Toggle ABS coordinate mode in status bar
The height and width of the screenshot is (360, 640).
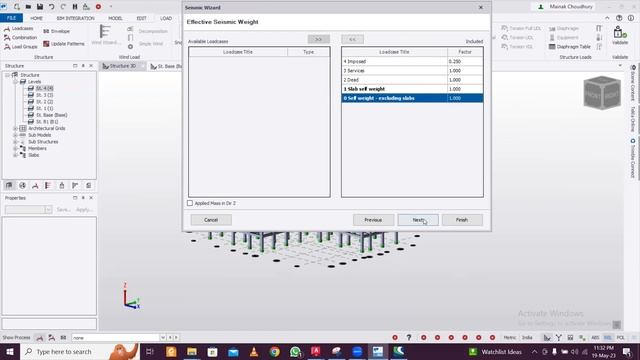[595, 338]
